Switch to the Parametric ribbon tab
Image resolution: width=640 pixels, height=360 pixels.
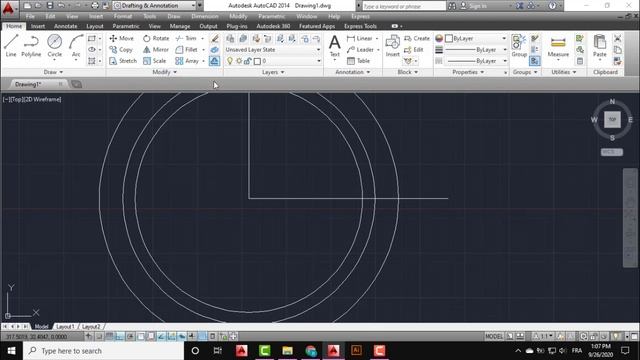(x=126, y=26)
